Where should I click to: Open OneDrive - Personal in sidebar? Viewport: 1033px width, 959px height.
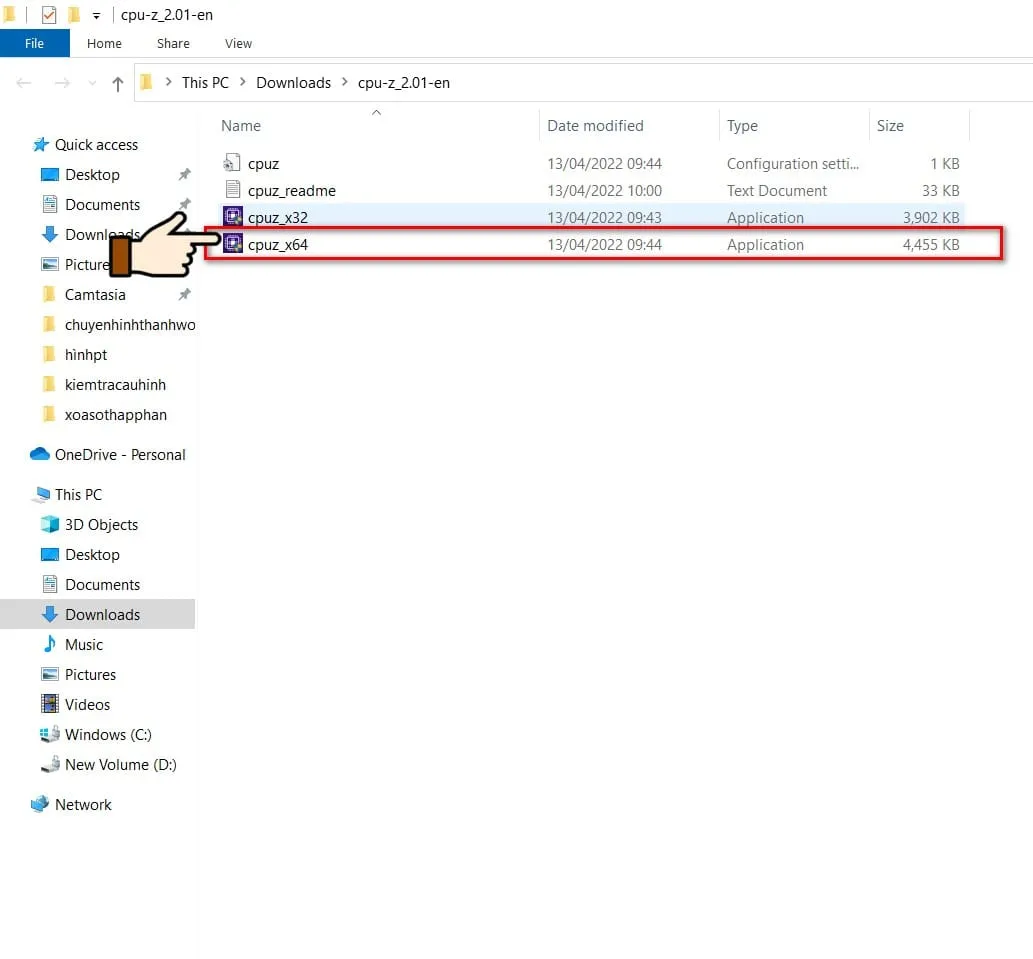pos(120,455)
